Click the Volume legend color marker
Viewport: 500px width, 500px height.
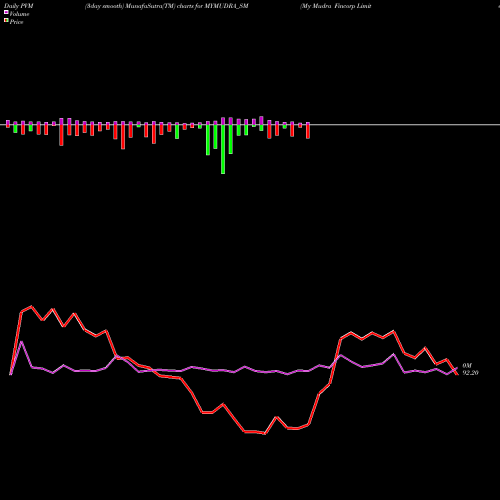point(6,13)
